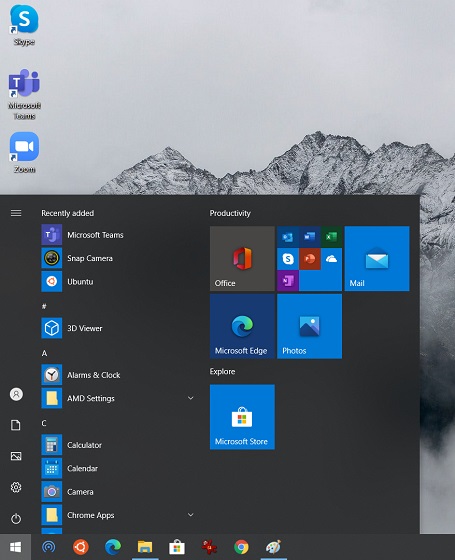Open the Pictures folder sidebar icon
Image resolution: width=455 pixels, height=560 pixels.
(x=16, y=456)
